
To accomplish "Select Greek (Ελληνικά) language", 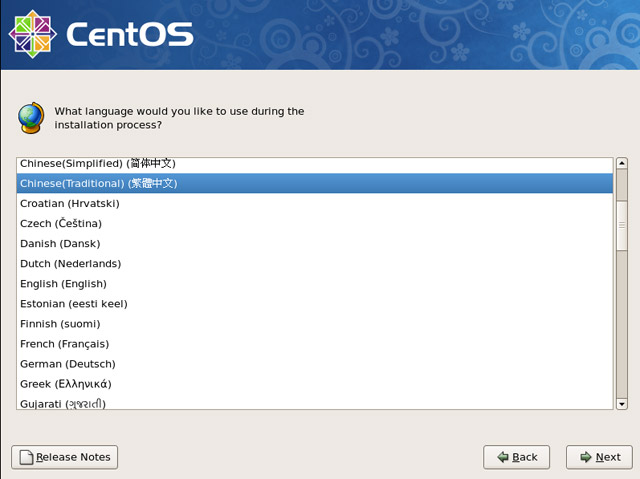I will click(315, 384).
